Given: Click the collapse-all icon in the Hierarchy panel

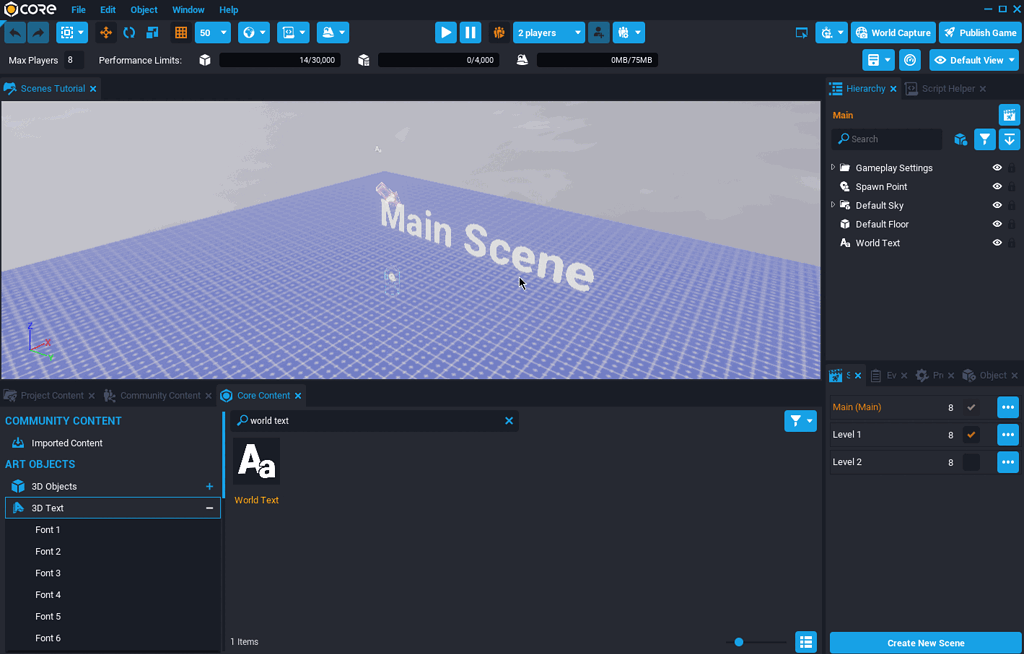Looking at the screenshot, I should pyautogui.click(x=1008, y=139).
